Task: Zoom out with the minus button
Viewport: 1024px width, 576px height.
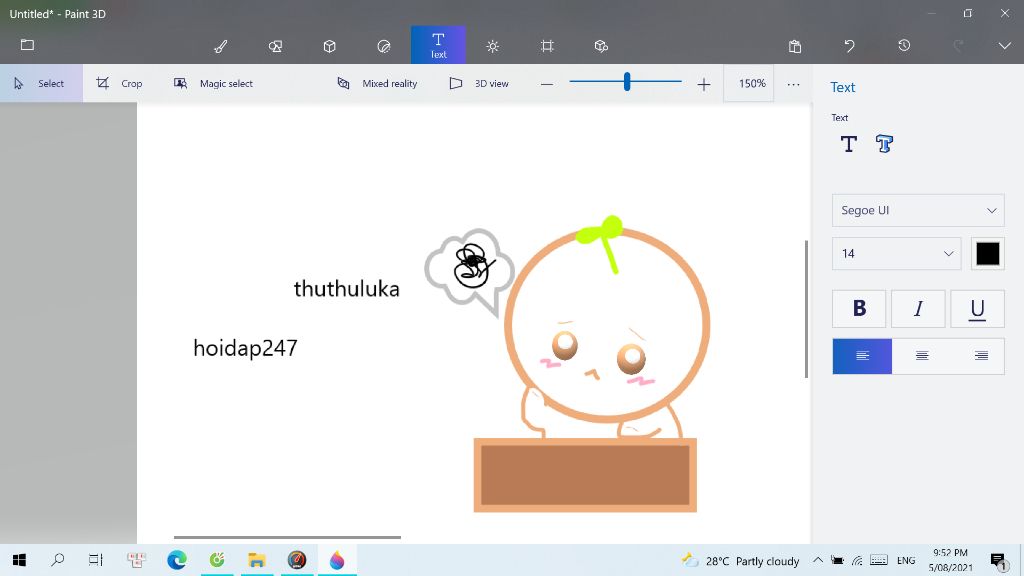Action: pyautogui.click(x=547, y=84)
